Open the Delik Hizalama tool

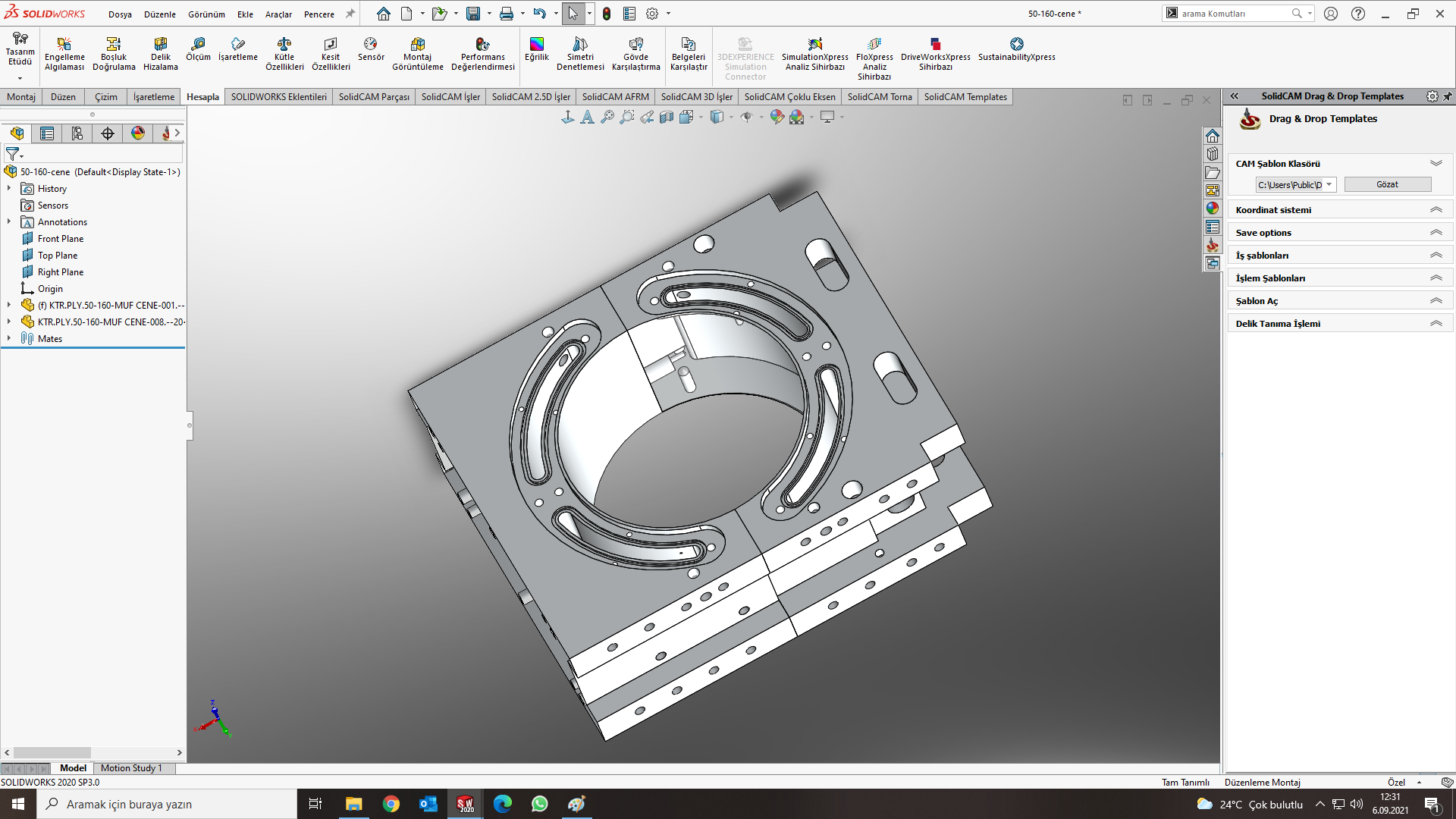point(161,54)
